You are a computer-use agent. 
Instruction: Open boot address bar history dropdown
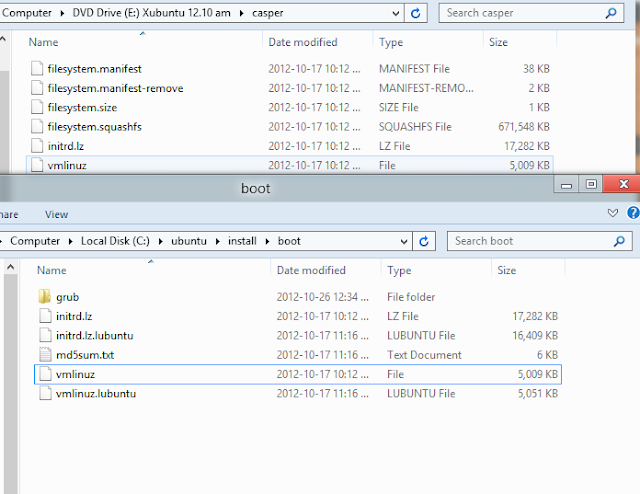(404, 241)
